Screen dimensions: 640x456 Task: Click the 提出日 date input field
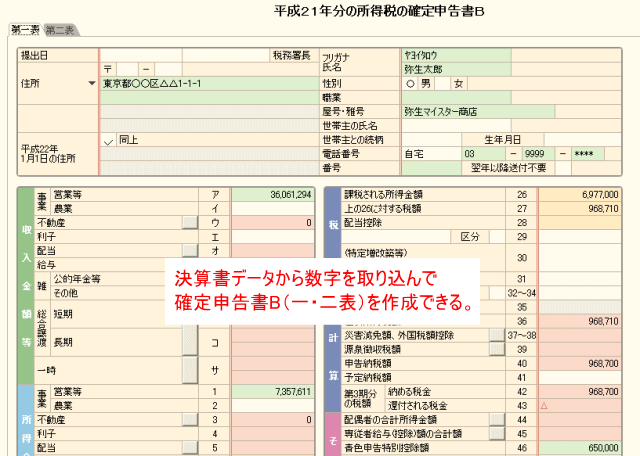(x=141, y=55)
